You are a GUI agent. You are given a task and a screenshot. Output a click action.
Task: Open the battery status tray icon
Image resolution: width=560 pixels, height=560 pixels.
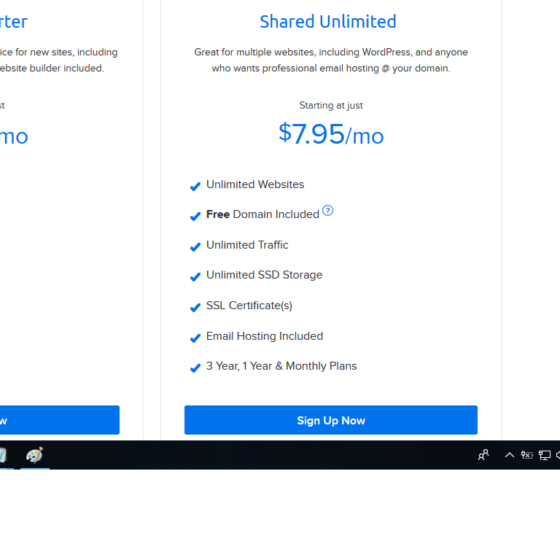(x=526, y=455)
